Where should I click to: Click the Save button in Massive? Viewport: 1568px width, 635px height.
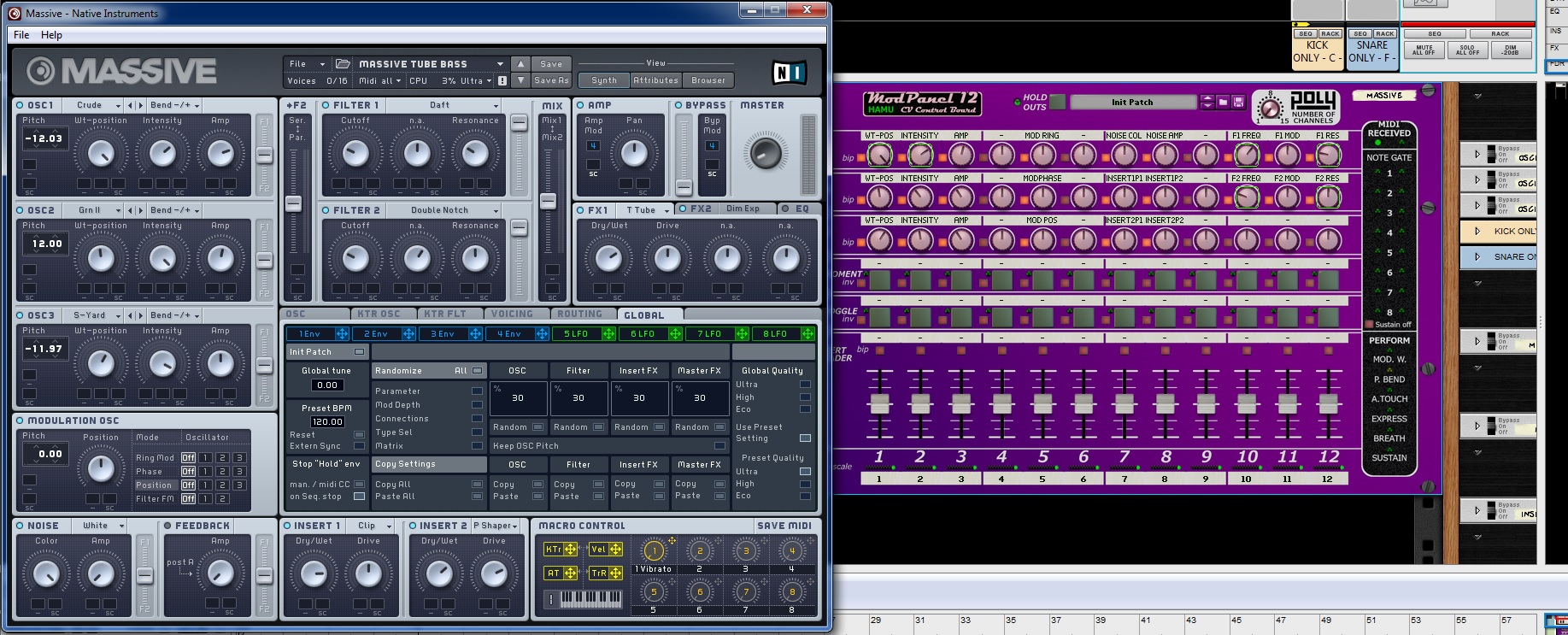[x=551, y=64]
